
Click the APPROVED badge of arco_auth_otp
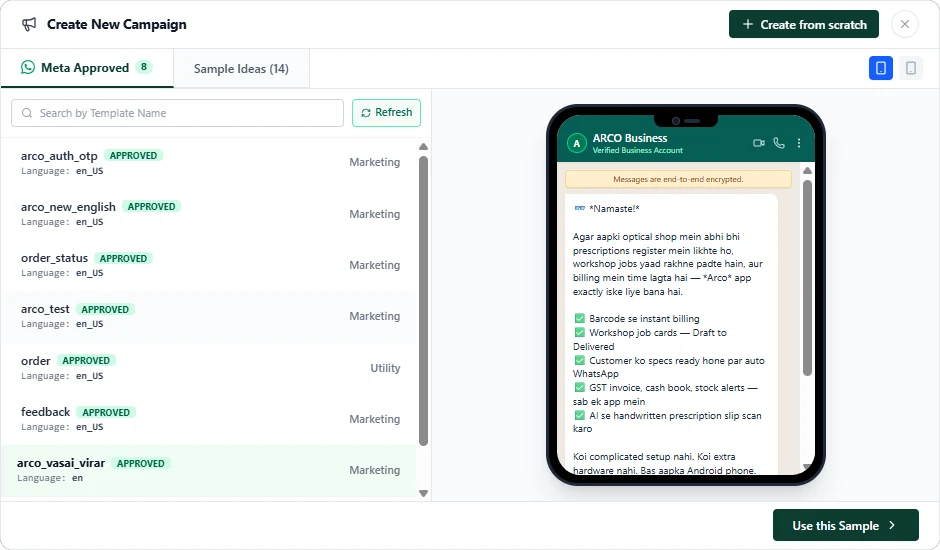(x=133, y=155)
